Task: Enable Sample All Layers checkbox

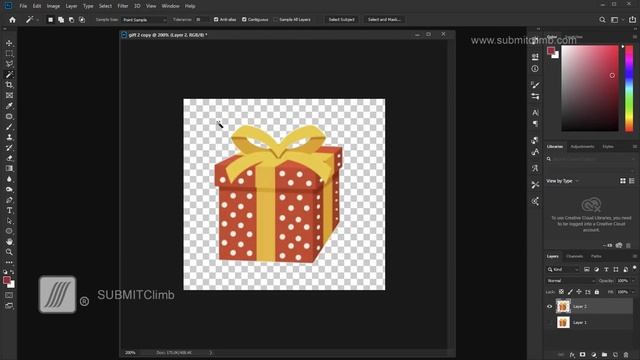Action: click(x=276, y=20)
